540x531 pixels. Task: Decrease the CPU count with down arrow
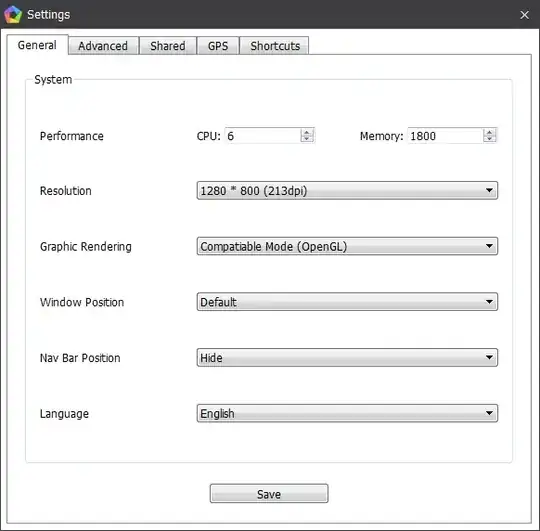coord(307,138)
